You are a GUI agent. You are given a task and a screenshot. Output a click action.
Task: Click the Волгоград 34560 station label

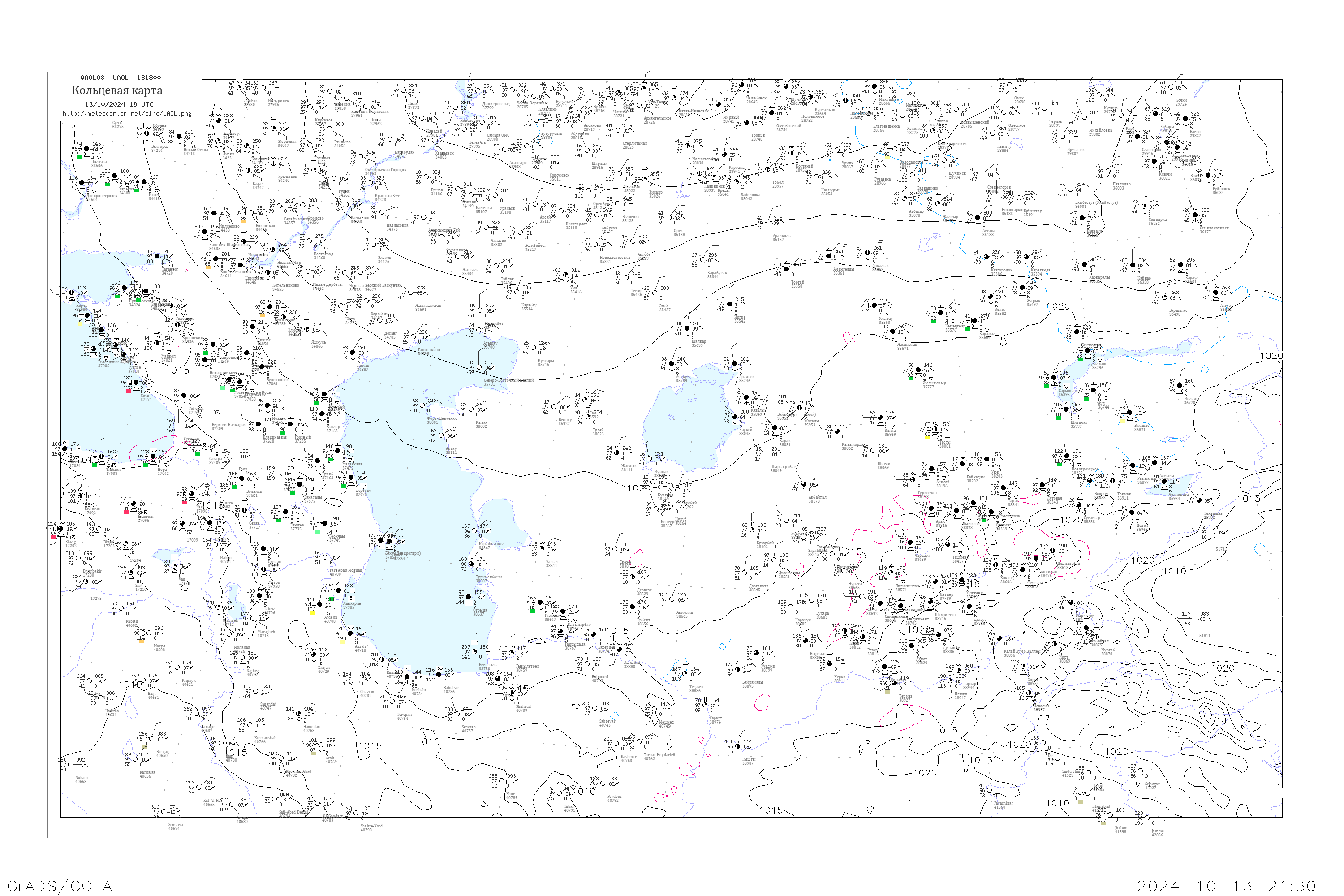[x=323, y=256]
